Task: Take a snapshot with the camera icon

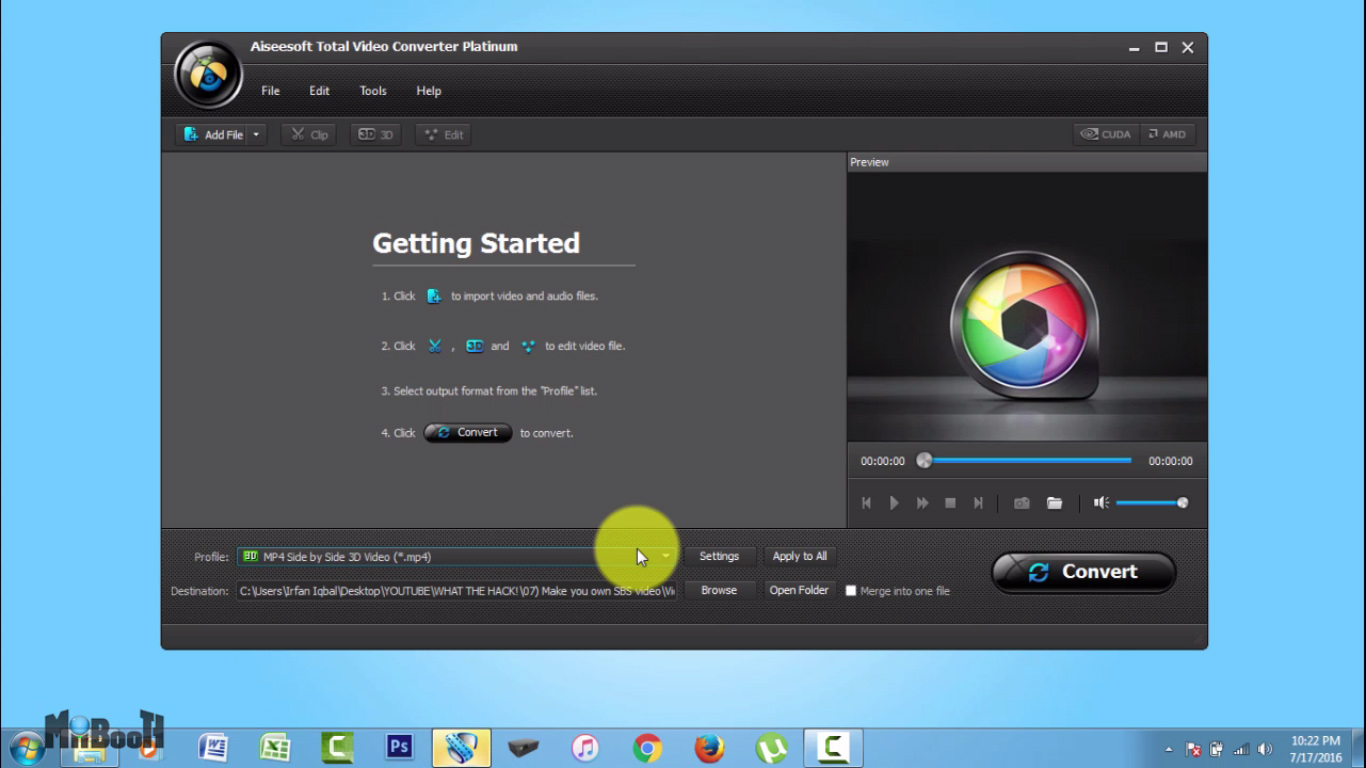Action: coord(1021,503)
